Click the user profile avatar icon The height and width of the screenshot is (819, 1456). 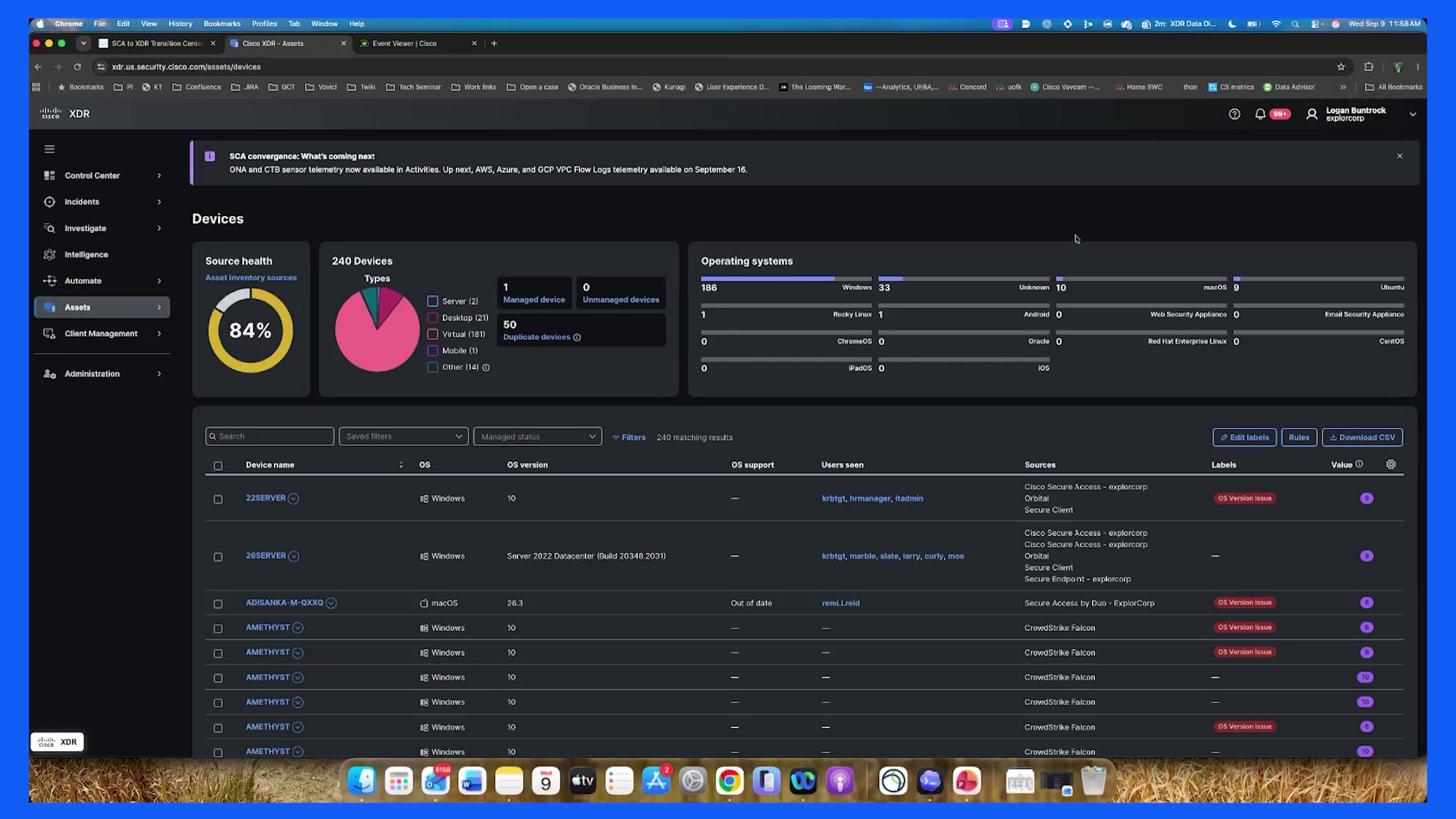click(x=1312, y=115)
